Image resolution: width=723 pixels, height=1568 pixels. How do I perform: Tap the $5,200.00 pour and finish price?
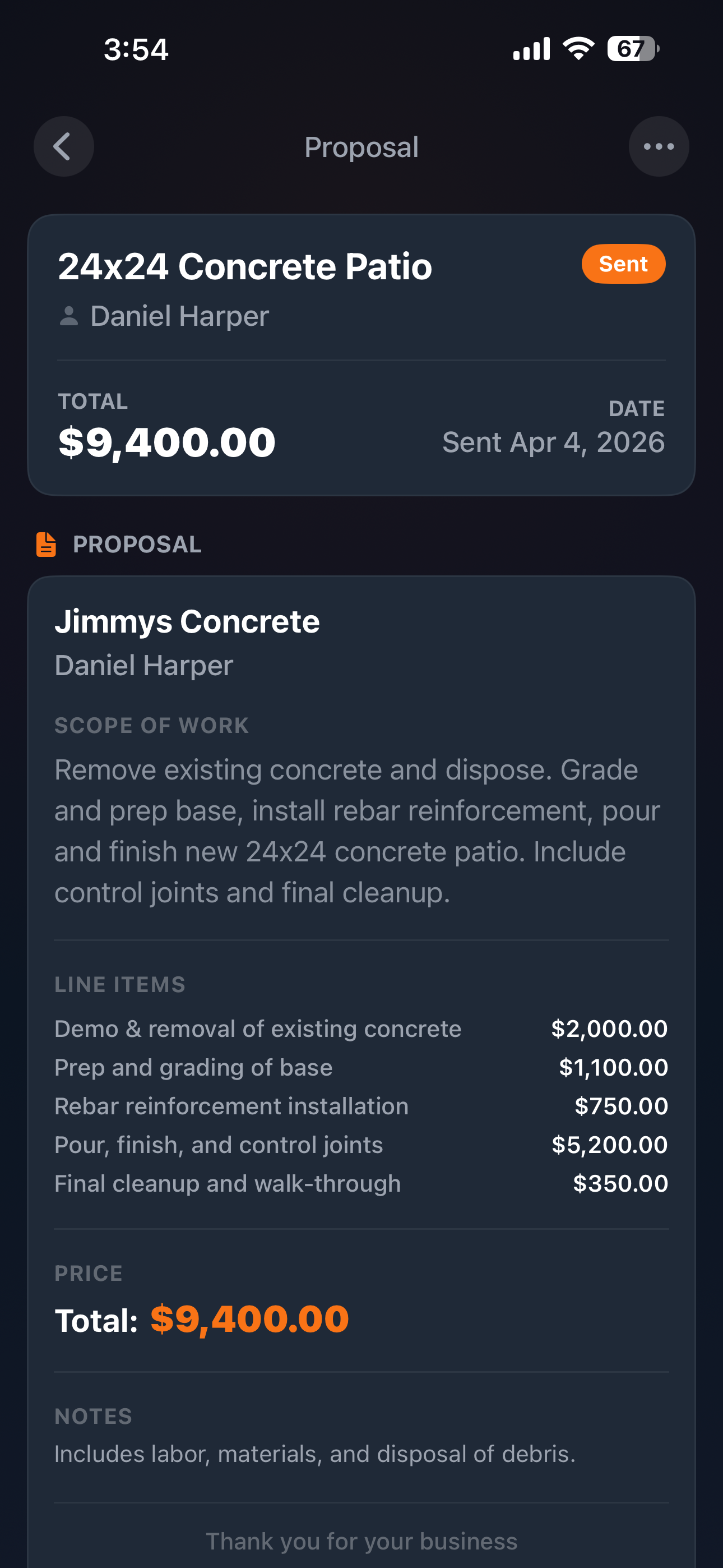pyautogui.click(x=609, y=1145)
